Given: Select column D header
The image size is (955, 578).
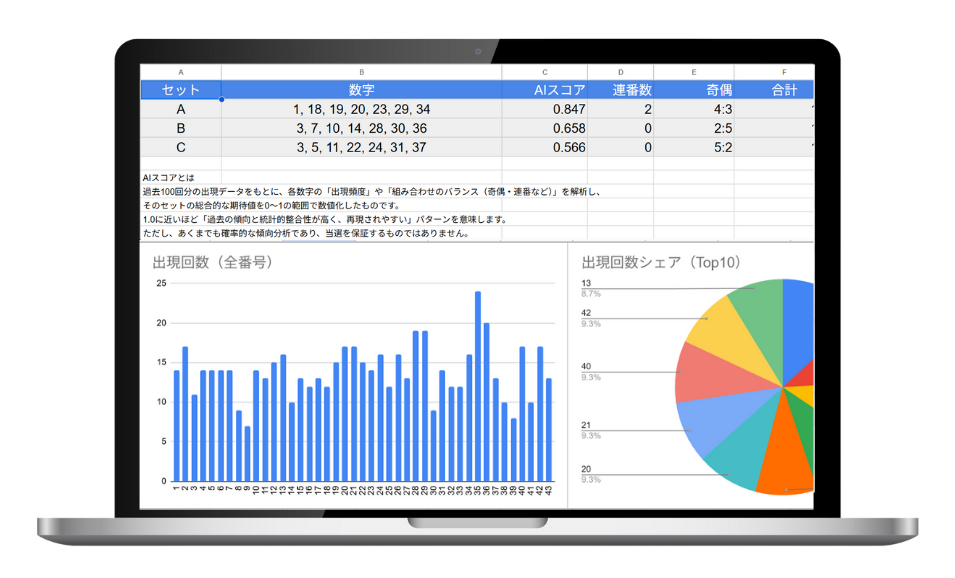Looking at the screenshot, I should tap(620, 72).
